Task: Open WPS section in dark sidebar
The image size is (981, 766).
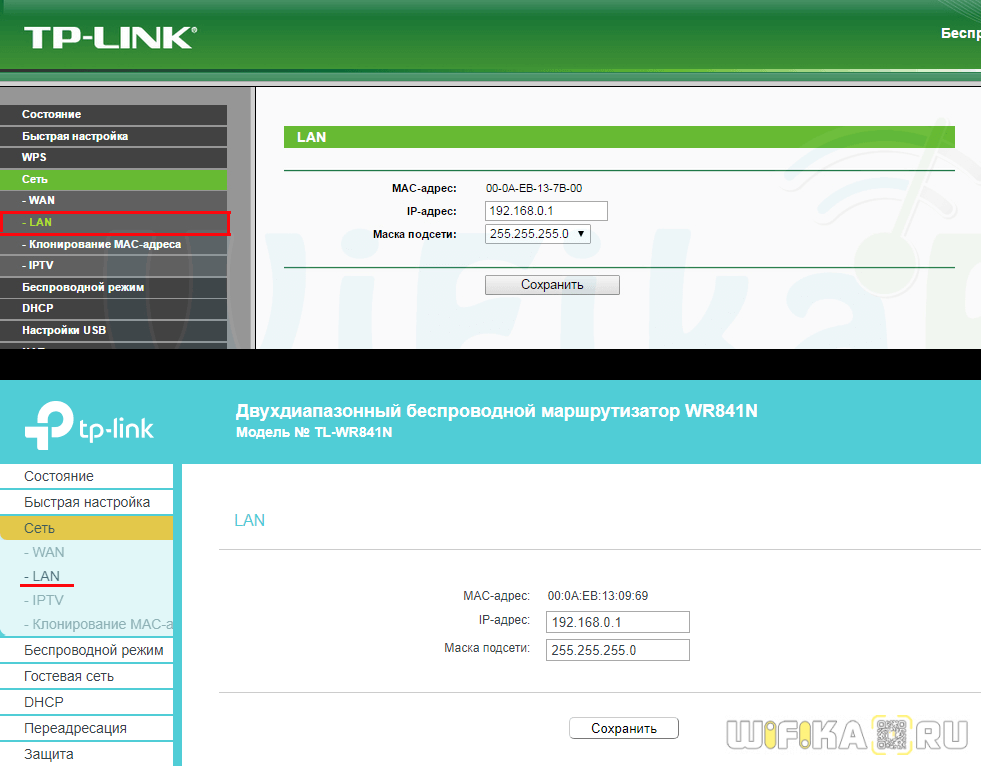Action: tap(35, 157)
